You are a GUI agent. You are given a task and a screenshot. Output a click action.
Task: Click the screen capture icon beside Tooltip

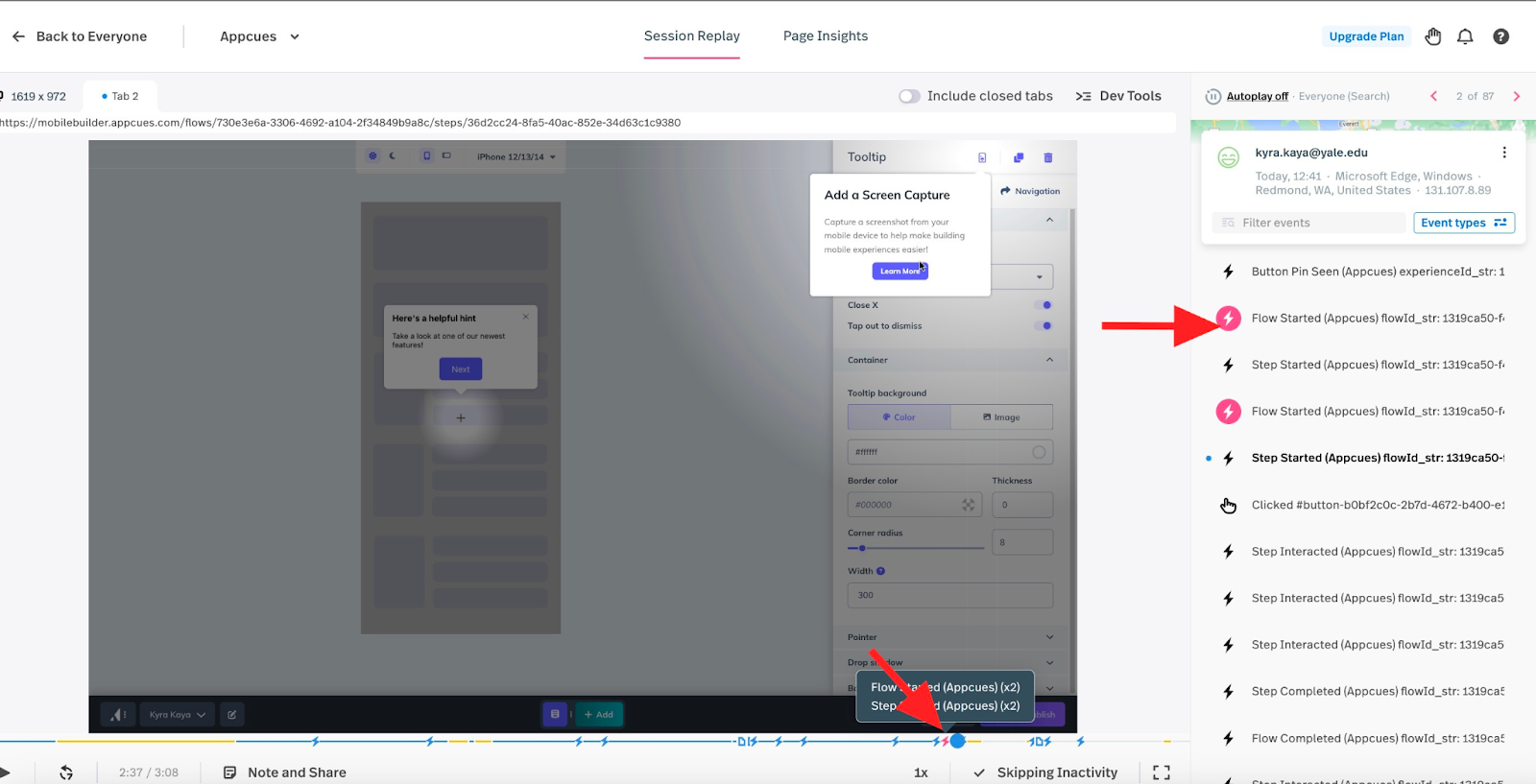click(x=982, y=157)
